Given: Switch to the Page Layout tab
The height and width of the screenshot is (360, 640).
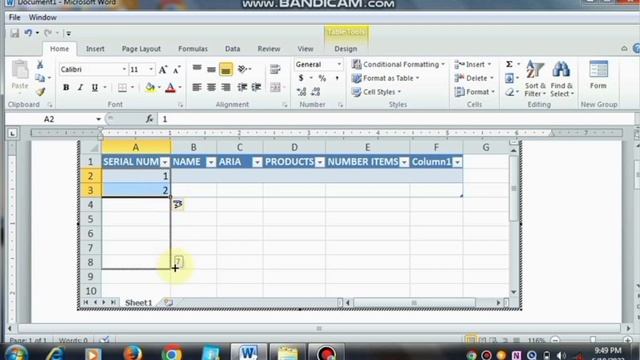Looking at the screenshot, I should 141,49.
